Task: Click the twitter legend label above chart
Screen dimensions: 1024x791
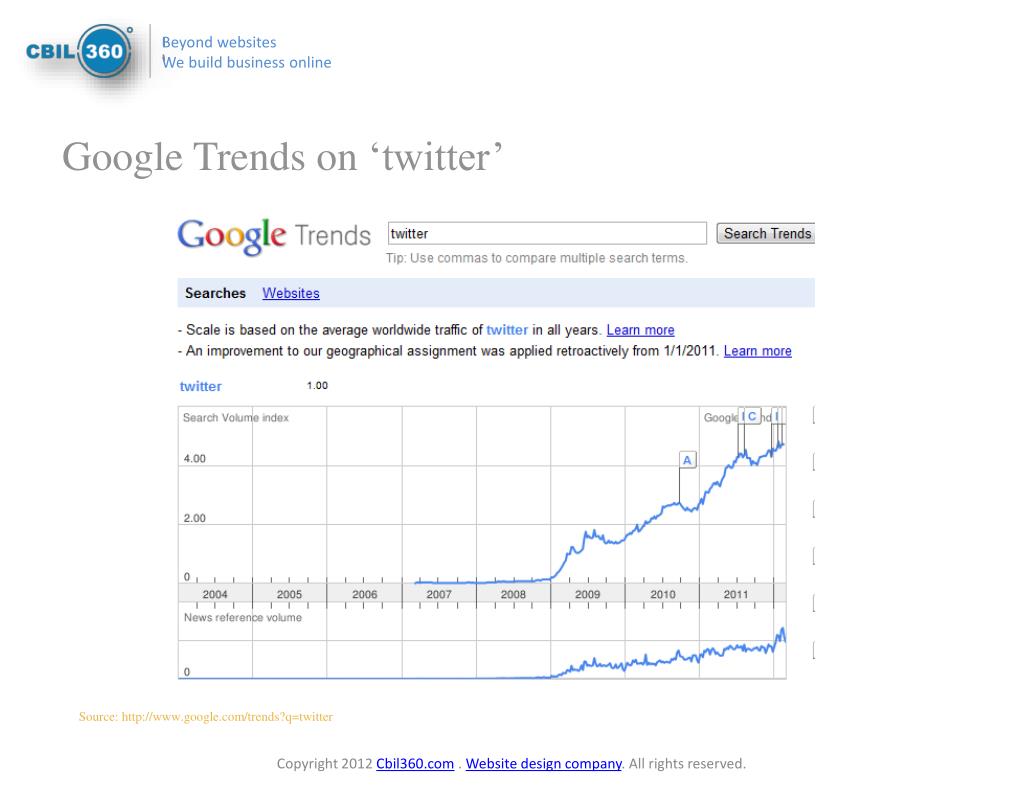Action: (x=200, y=386)
